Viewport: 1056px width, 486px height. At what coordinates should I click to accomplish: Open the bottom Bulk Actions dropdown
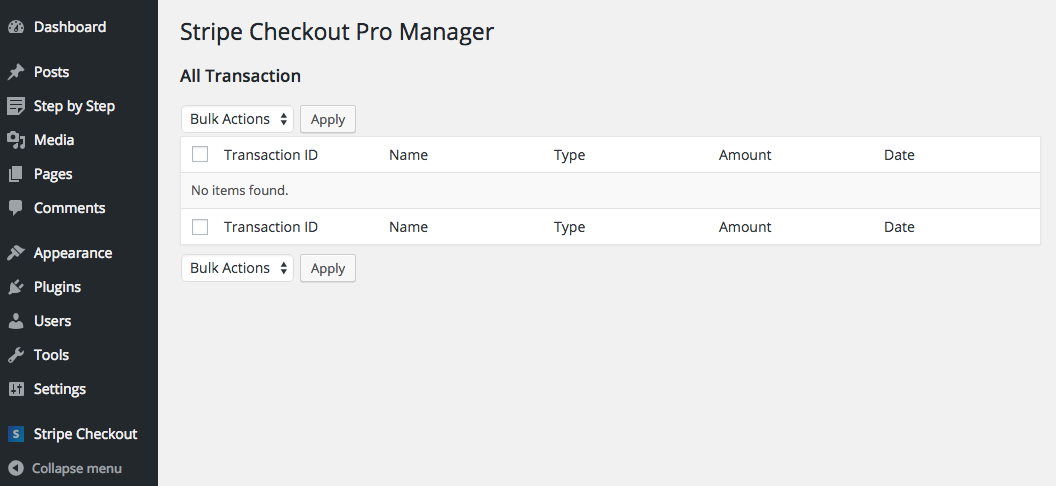tap(237, 268)
